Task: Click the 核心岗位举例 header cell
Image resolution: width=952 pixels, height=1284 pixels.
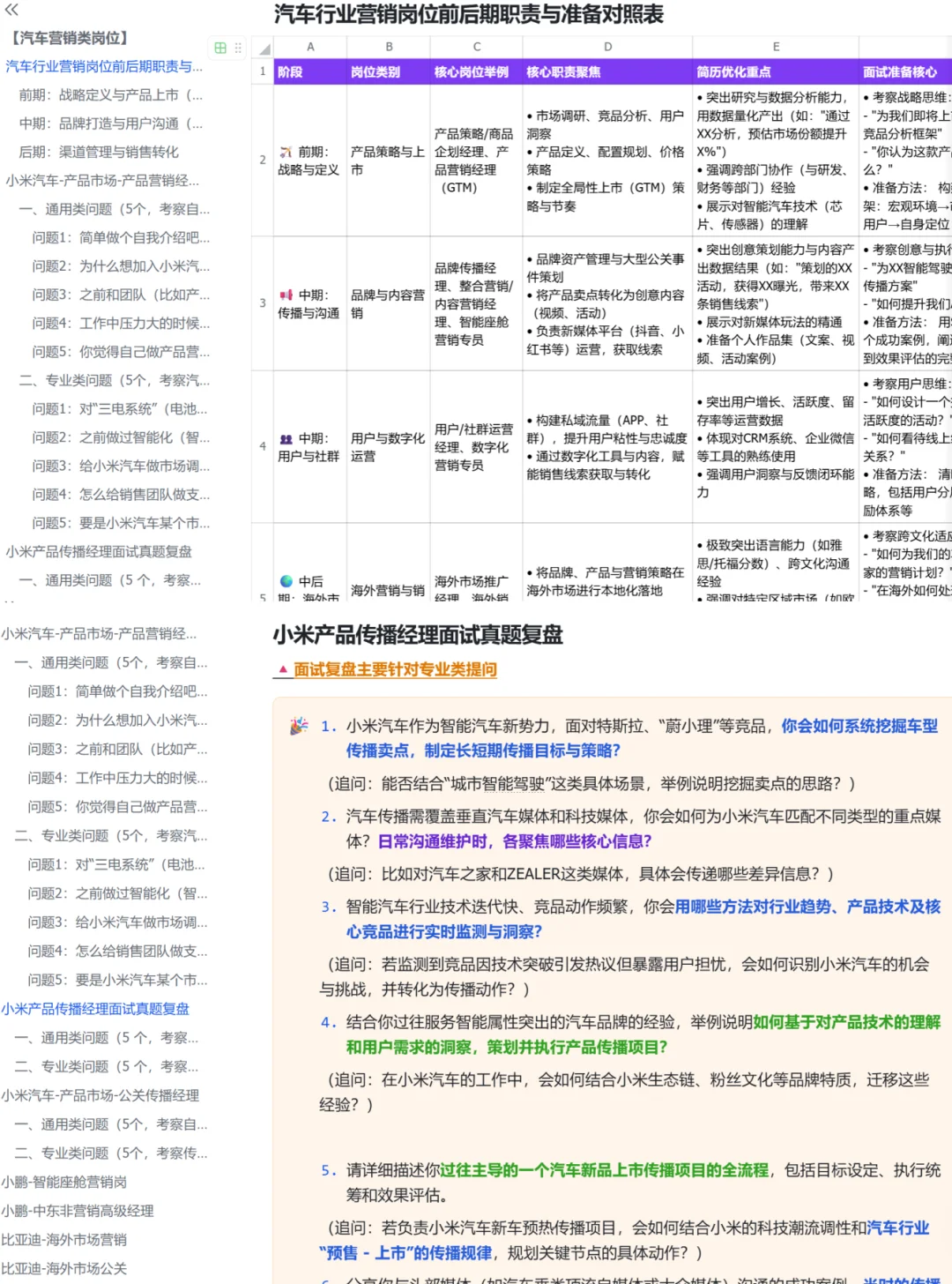Action: pyautogui.click(x=477, y=71)
